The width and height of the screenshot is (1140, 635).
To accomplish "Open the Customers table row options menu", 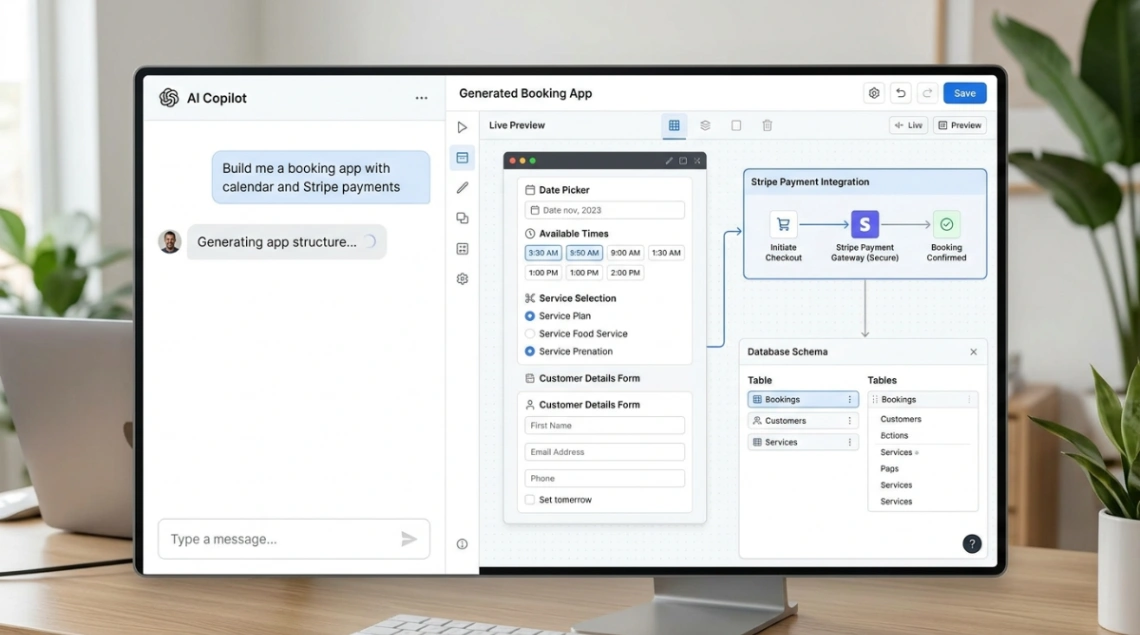I will pos(849,420).
